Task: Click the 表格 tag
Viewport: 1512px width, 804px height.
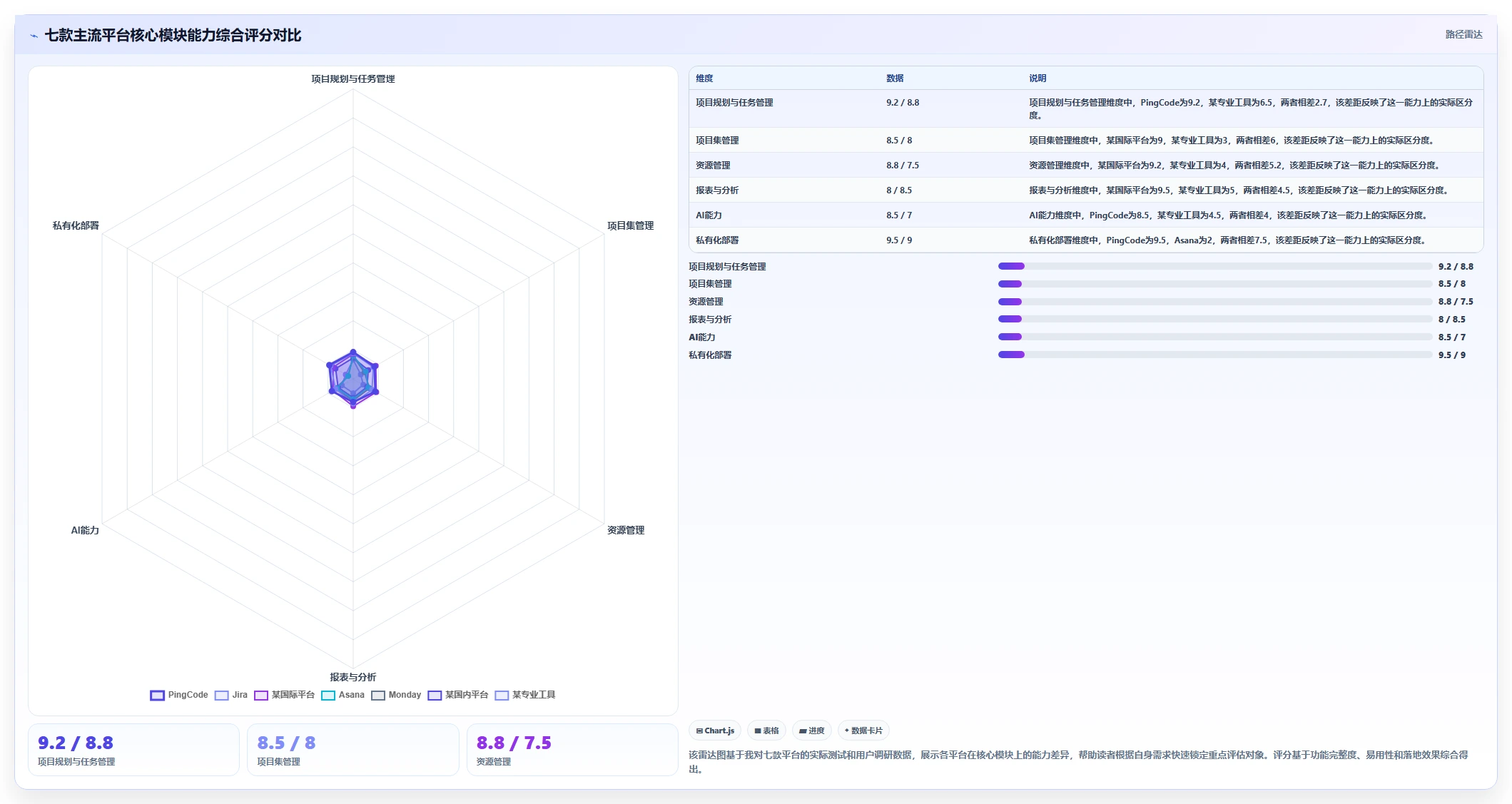Action: (x=766, y=731)
